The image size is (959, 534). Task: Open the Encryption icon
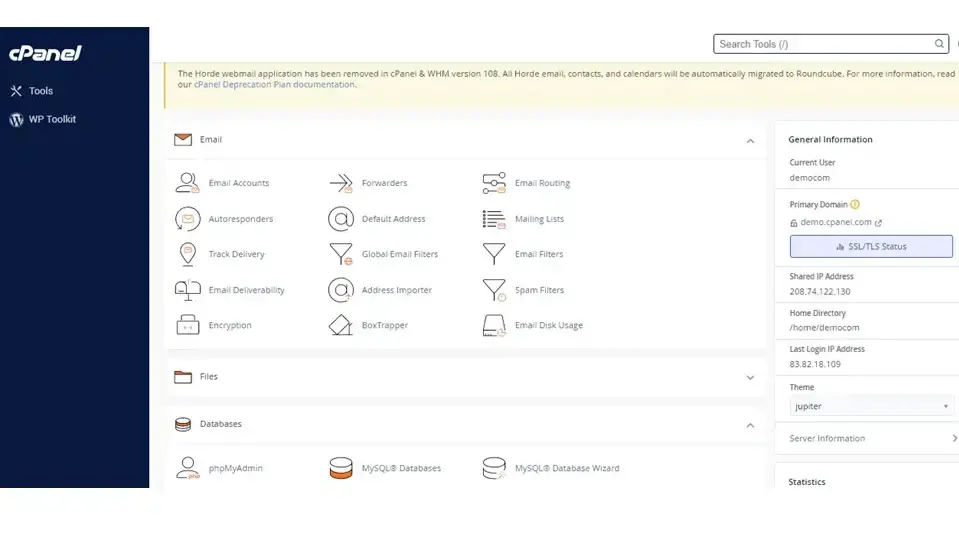[x=187, y=325]
